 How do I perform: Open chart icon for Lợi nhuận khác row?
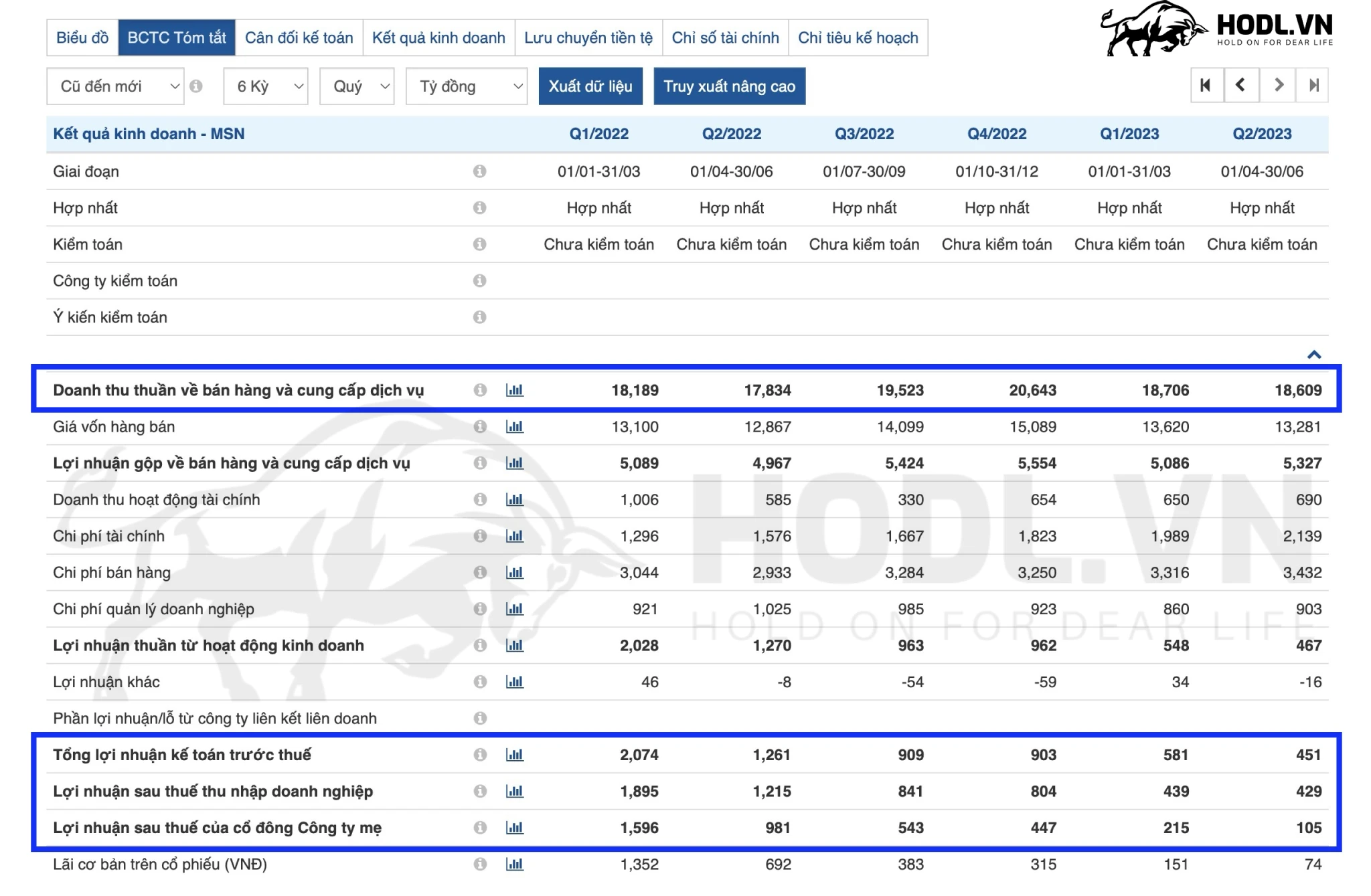coord(514,682)
